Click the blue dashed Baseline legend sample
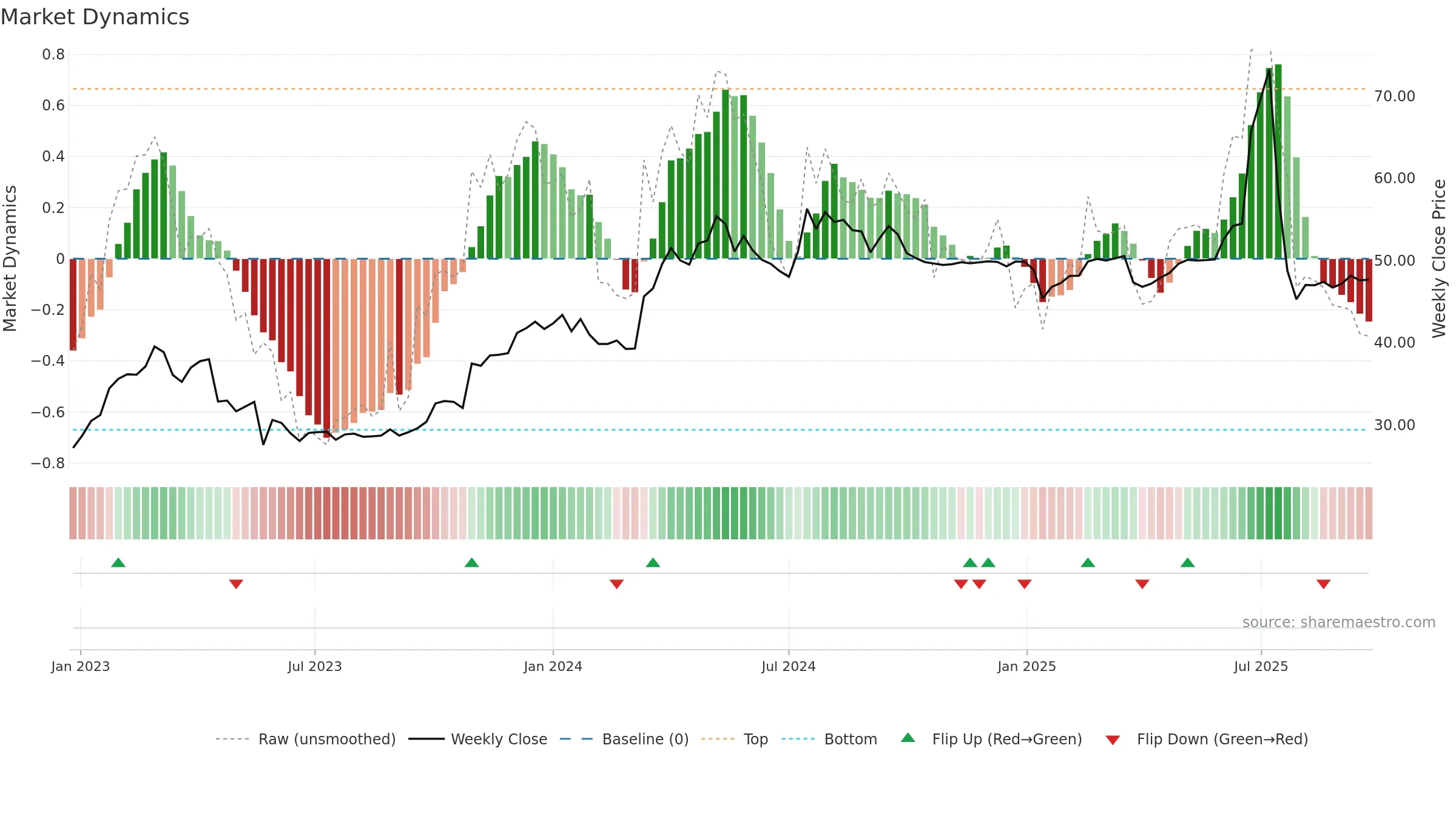The image size is (1456, 819). (x=576, y=739)
